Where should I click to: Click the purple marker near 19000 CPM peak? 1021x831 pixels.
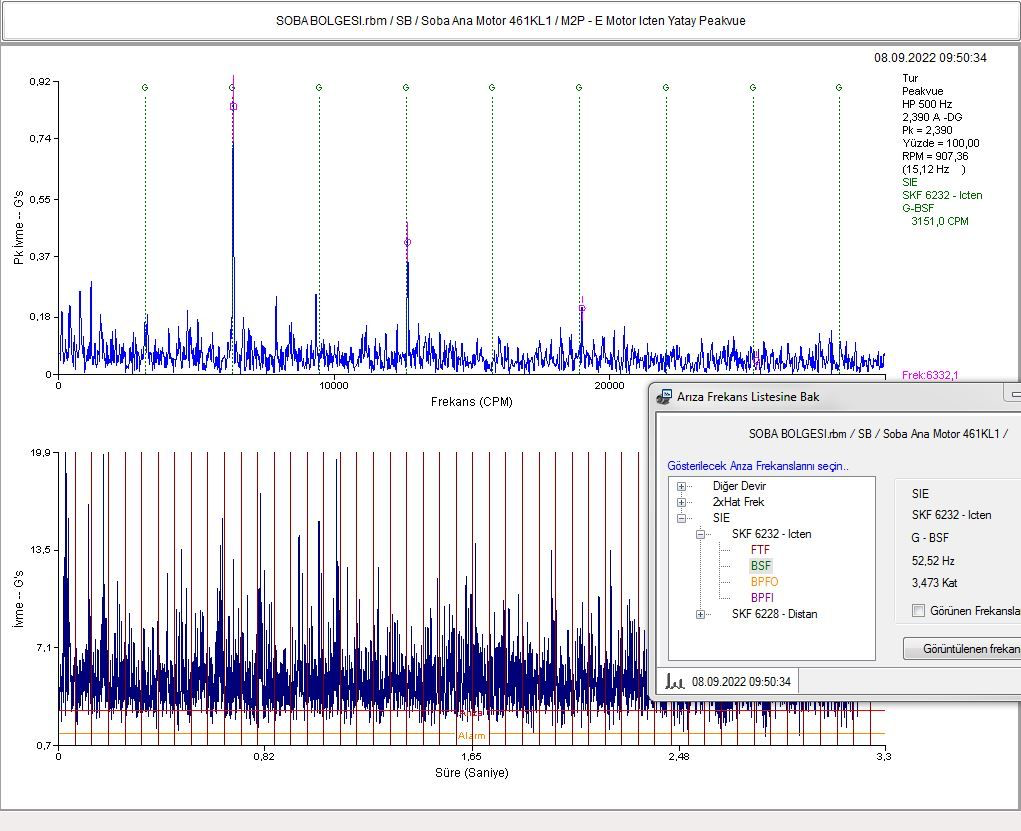click(x=582, y=308)
